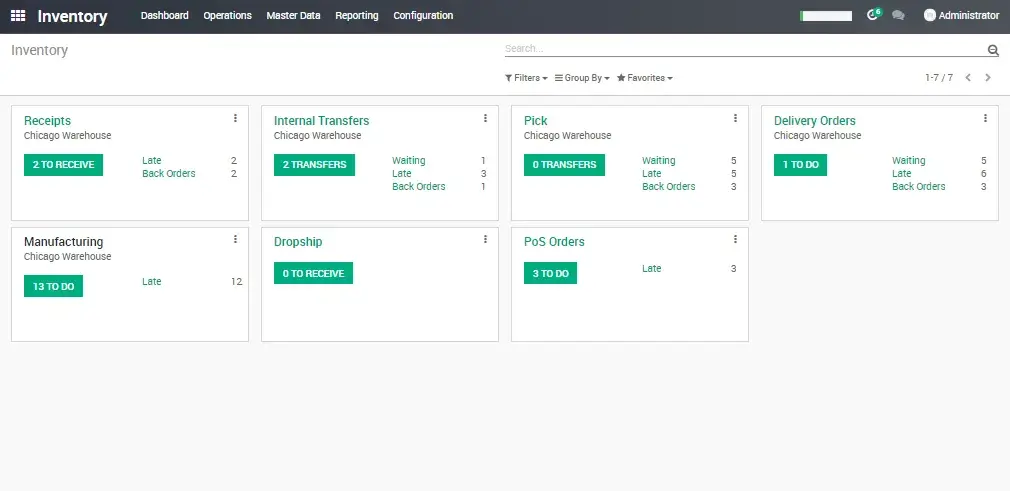Click the search magnifier icon
Image resolution: width=1010 pixels, height=491 pixels.
point(992,50)
